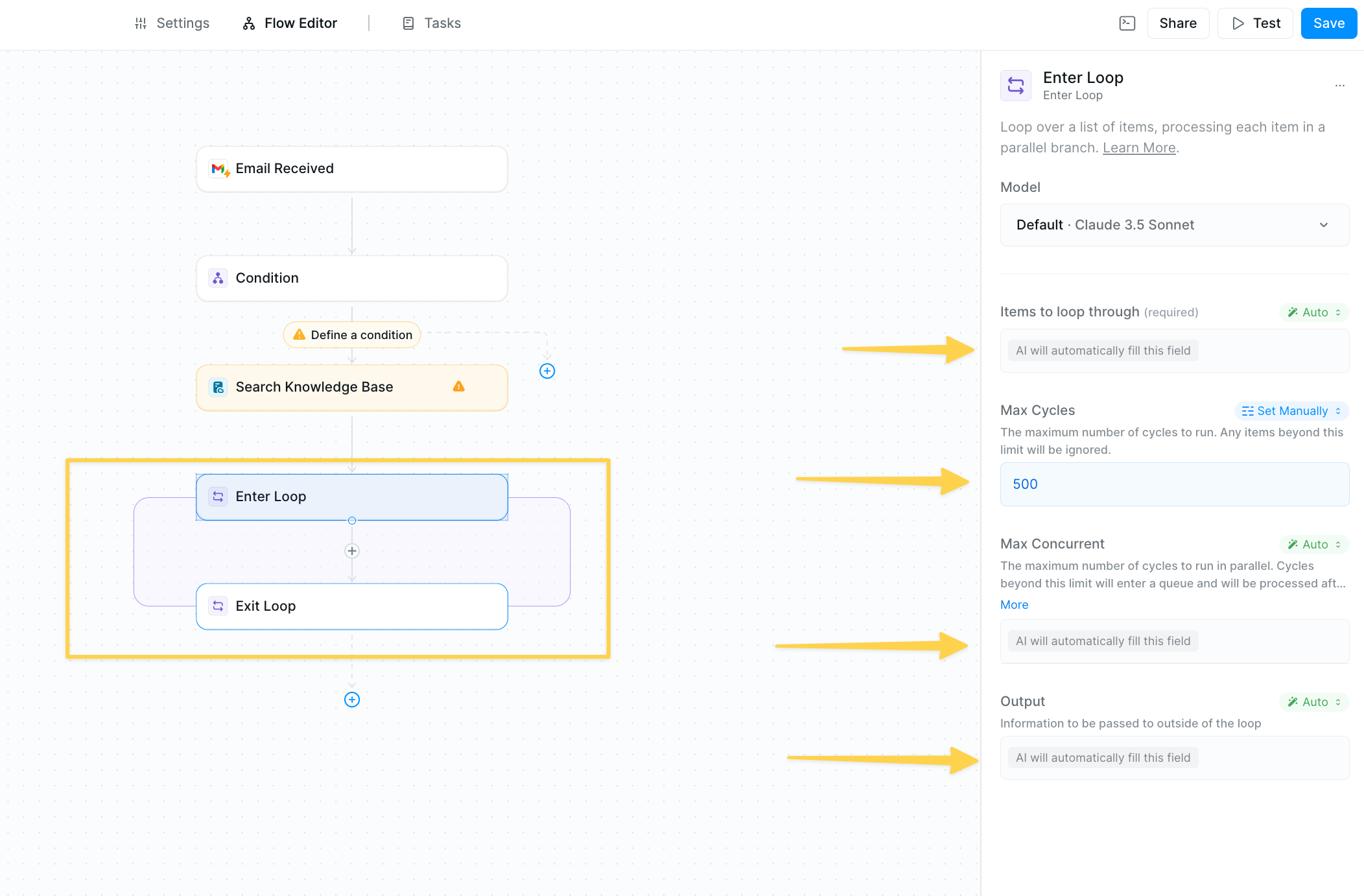This screenshot has width=1364, height=896.
Task: Click the Gmail icon on Email Received
Action: [219, 169]
